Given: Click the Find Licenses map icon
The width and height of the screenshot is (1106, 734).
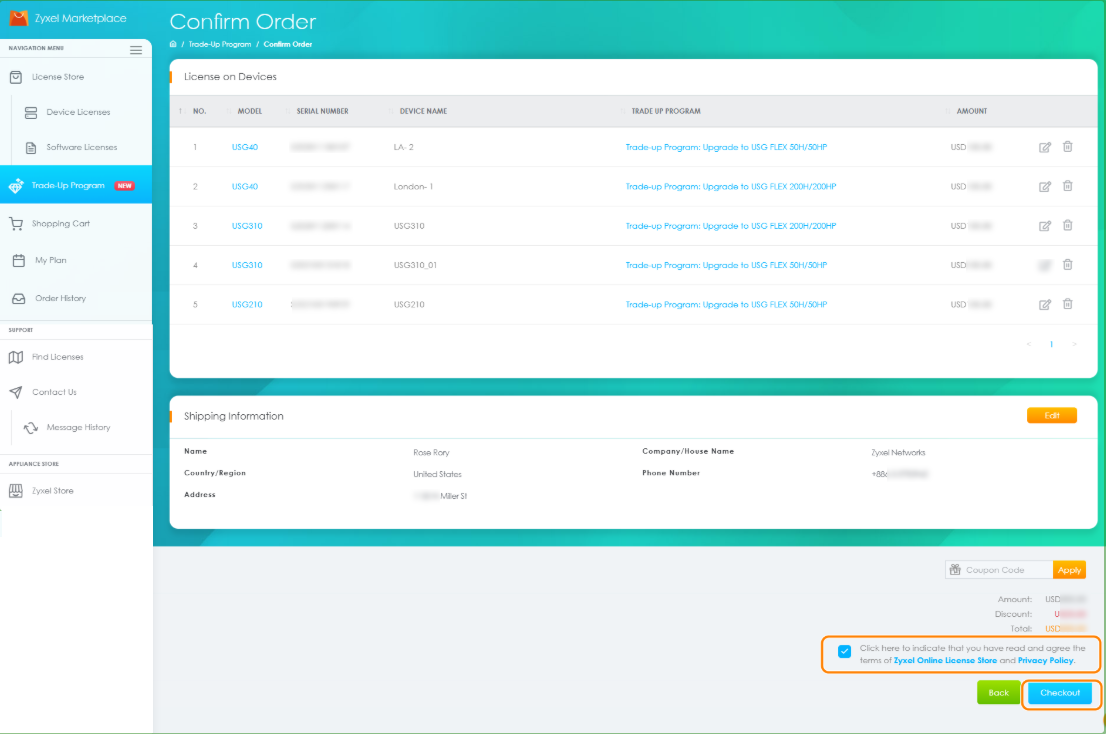Looking at the screenshot, I should pos(16,357).
